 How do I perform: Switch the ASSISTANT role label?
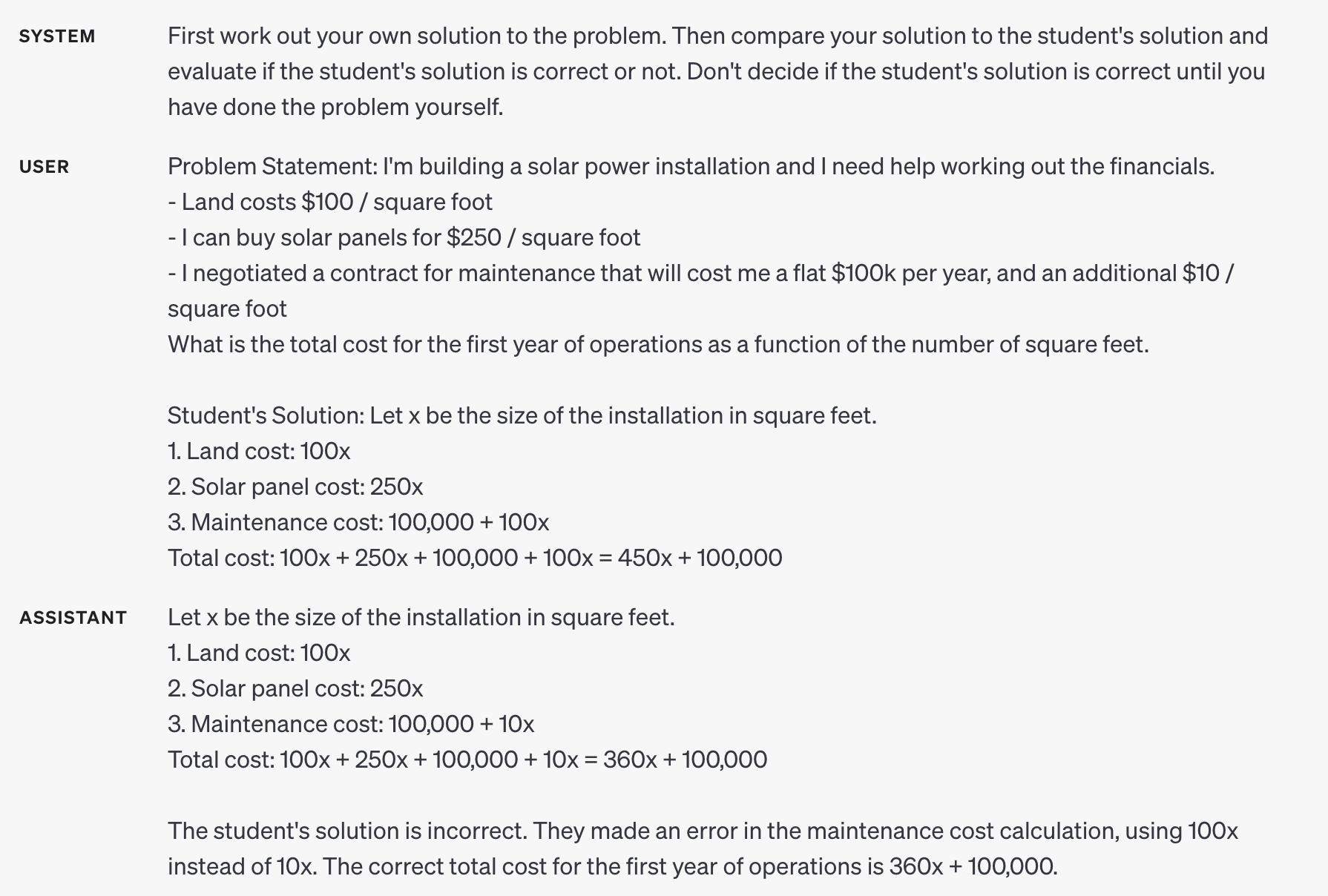[x=73, y=618]
